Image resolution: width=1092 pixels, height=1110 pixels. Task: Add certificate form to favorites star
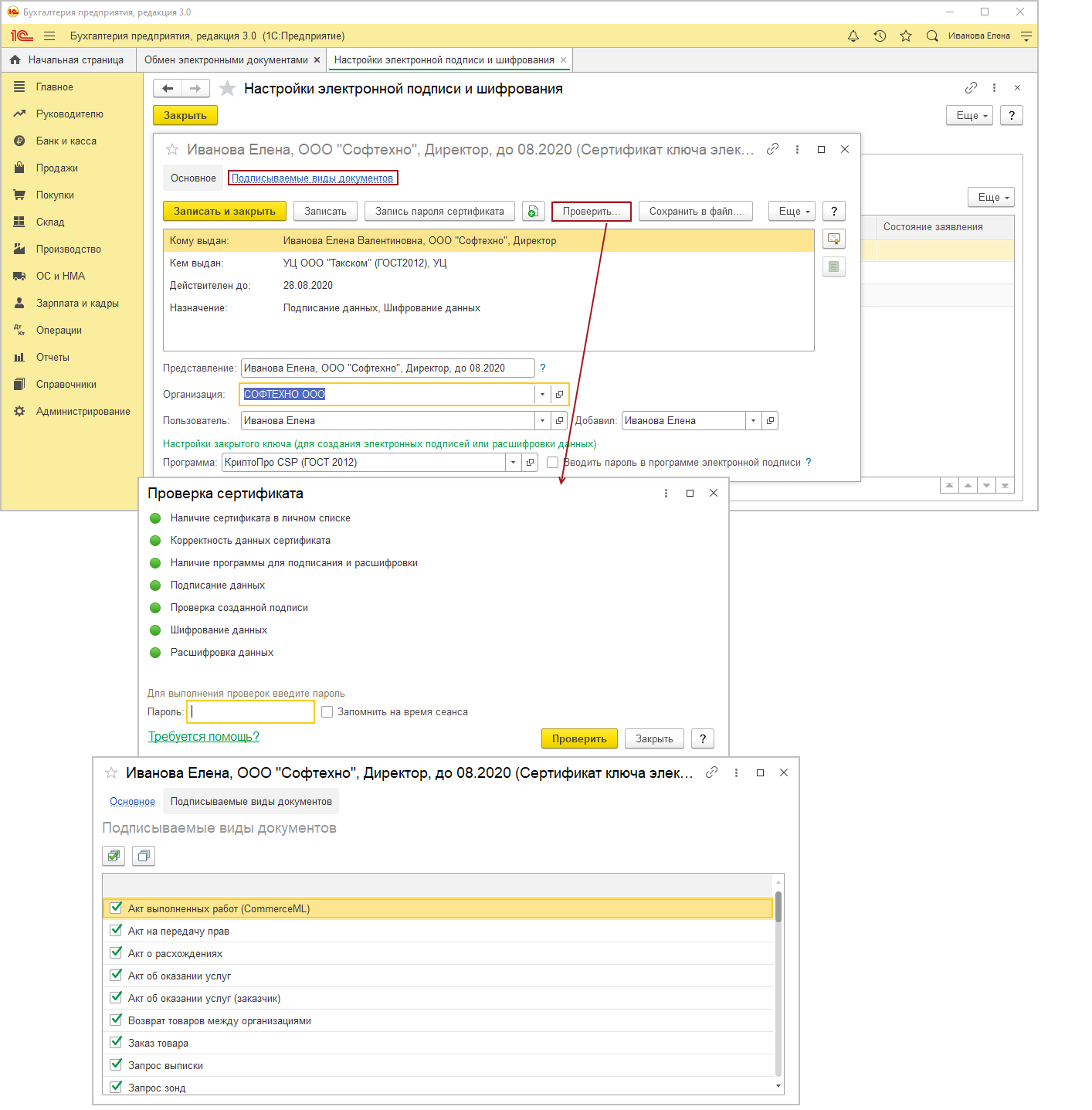pos(172,149)
